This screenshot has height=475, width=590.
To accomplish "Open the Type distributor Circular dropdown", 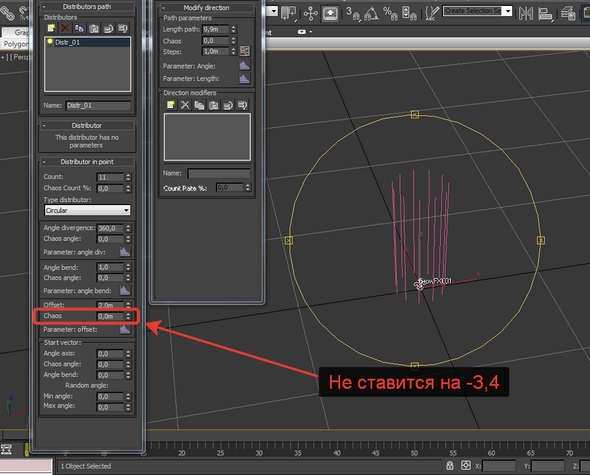I will click(x=87, y=210).
